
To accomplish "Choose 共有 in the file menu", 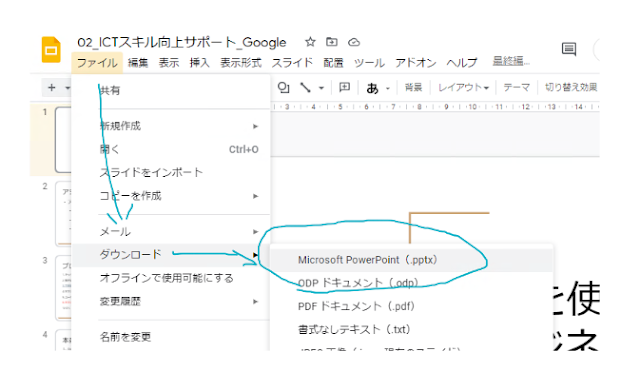I will pos(171,90).
